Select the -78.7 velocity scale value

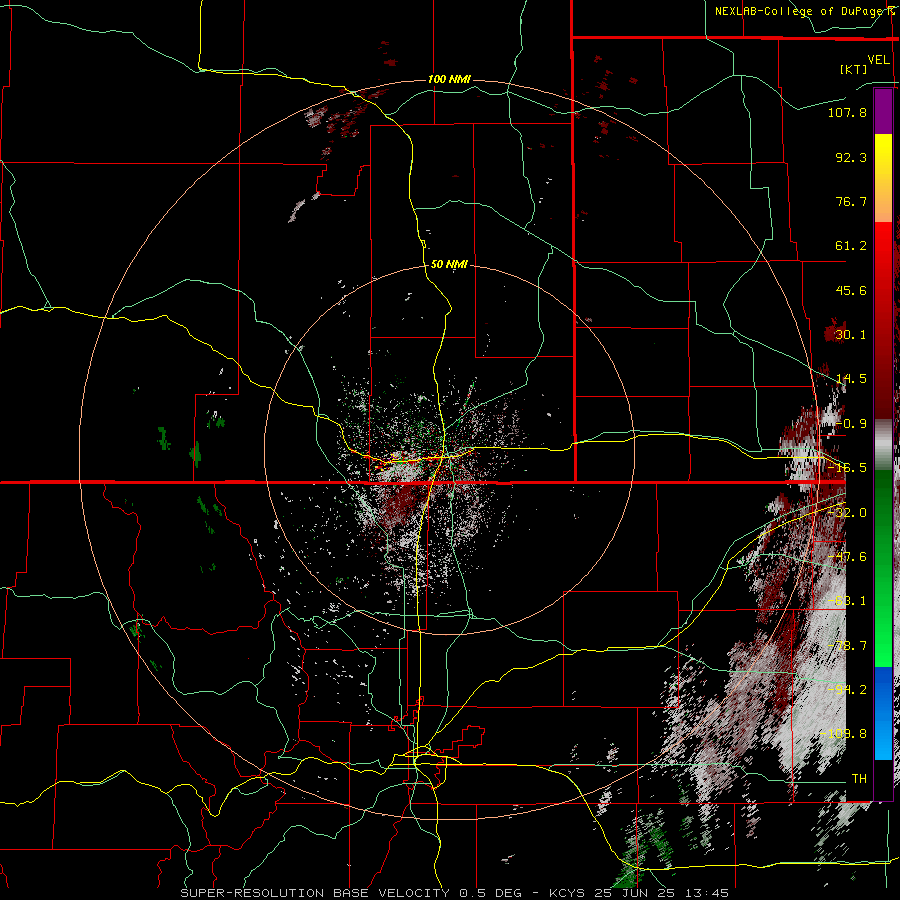(847, 646)
